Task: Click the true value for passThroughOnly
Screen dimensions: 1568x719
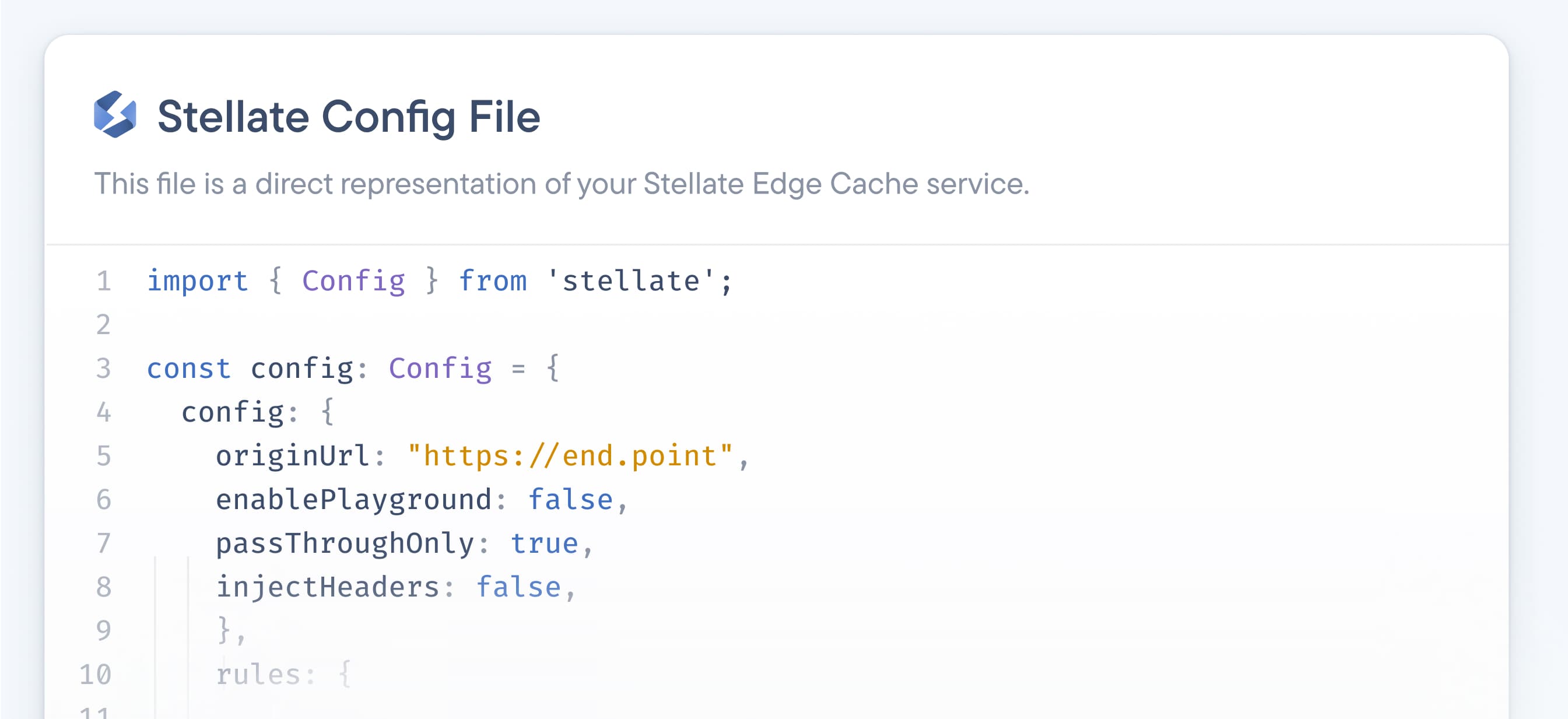Action: 544,543
